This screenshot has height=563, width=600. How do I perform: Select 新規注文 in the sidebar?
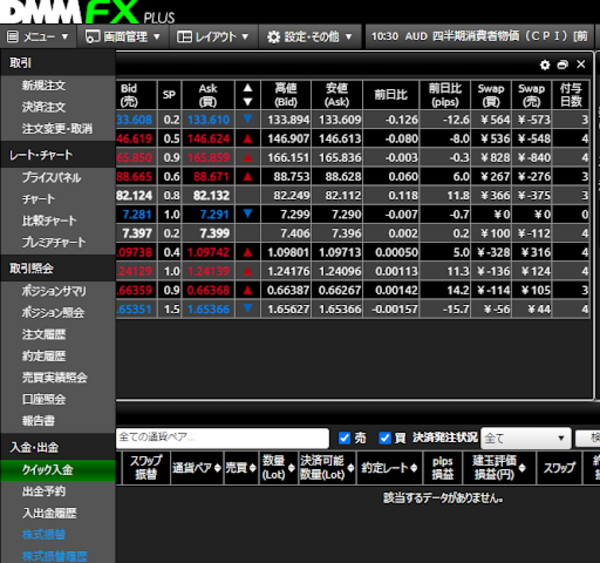[44, 85]
